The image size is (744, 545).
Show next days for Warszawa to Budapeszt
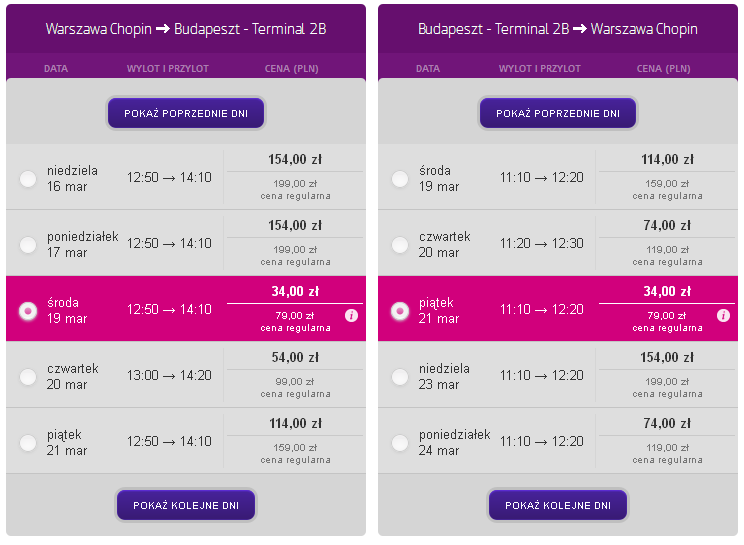tap(186, 505)
